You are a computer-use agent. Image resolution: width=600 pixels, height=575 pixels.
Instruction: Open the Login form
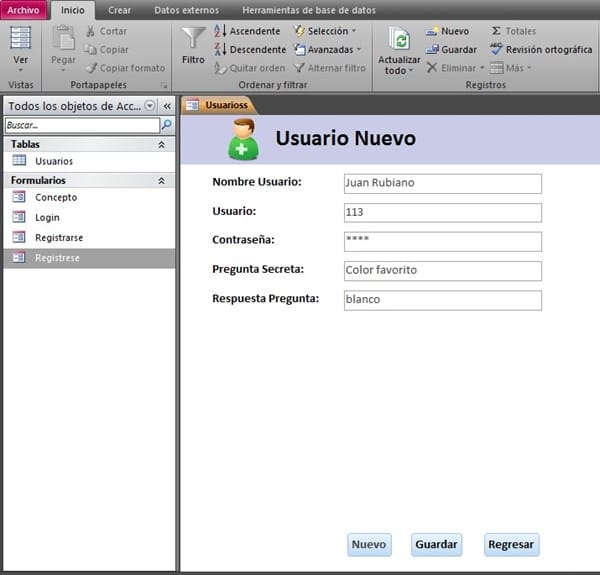coord(47,217)
